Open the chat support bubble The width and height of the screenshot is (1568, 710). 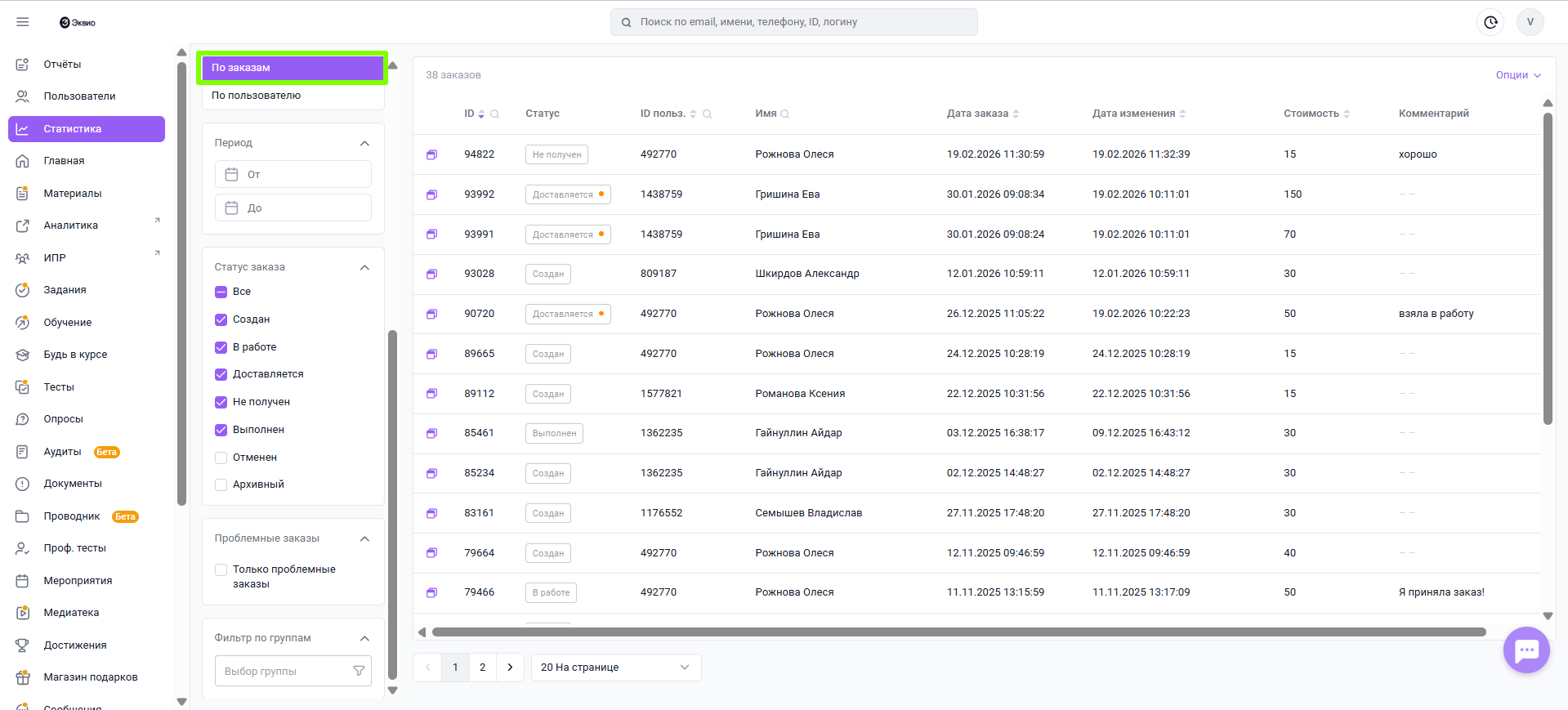(x=1526, y=650)
